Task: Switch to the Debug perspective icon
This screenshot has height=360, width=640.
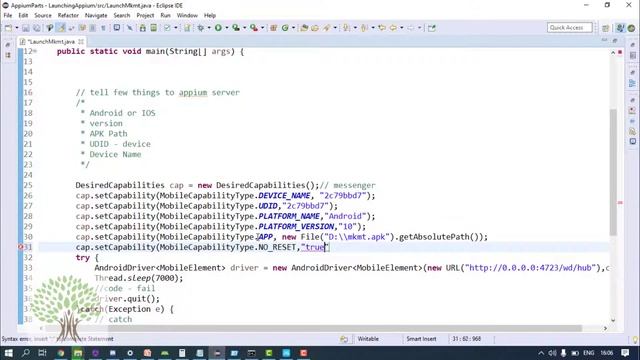Action: pos(631,28)
